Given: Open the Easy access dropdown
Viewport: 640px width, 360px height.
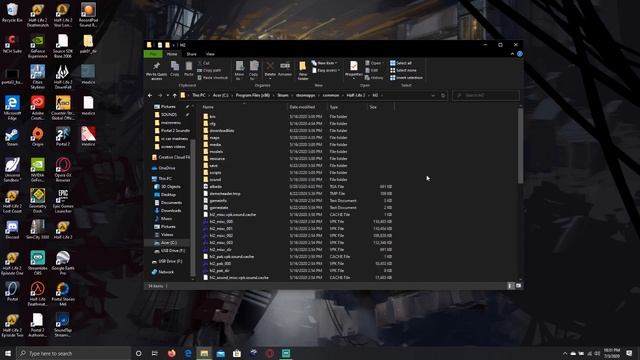Looking at the screenshot, I should pos(326,70).
